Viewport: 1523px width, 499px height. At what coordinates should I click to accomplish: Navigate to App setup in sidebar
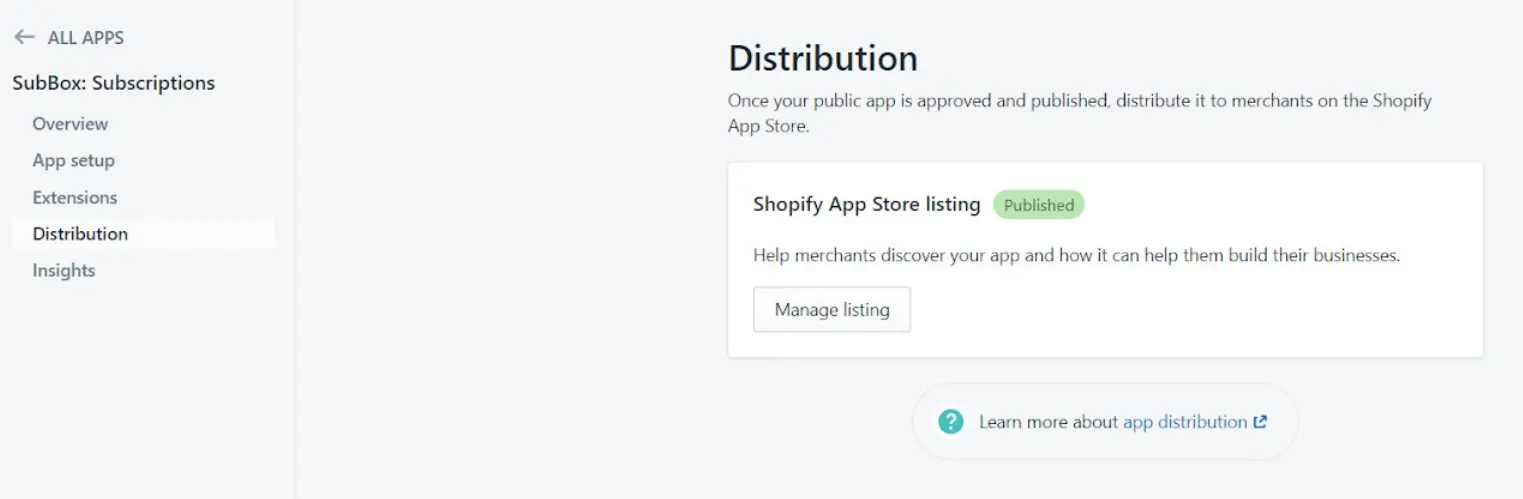click(x=73, y=161)
